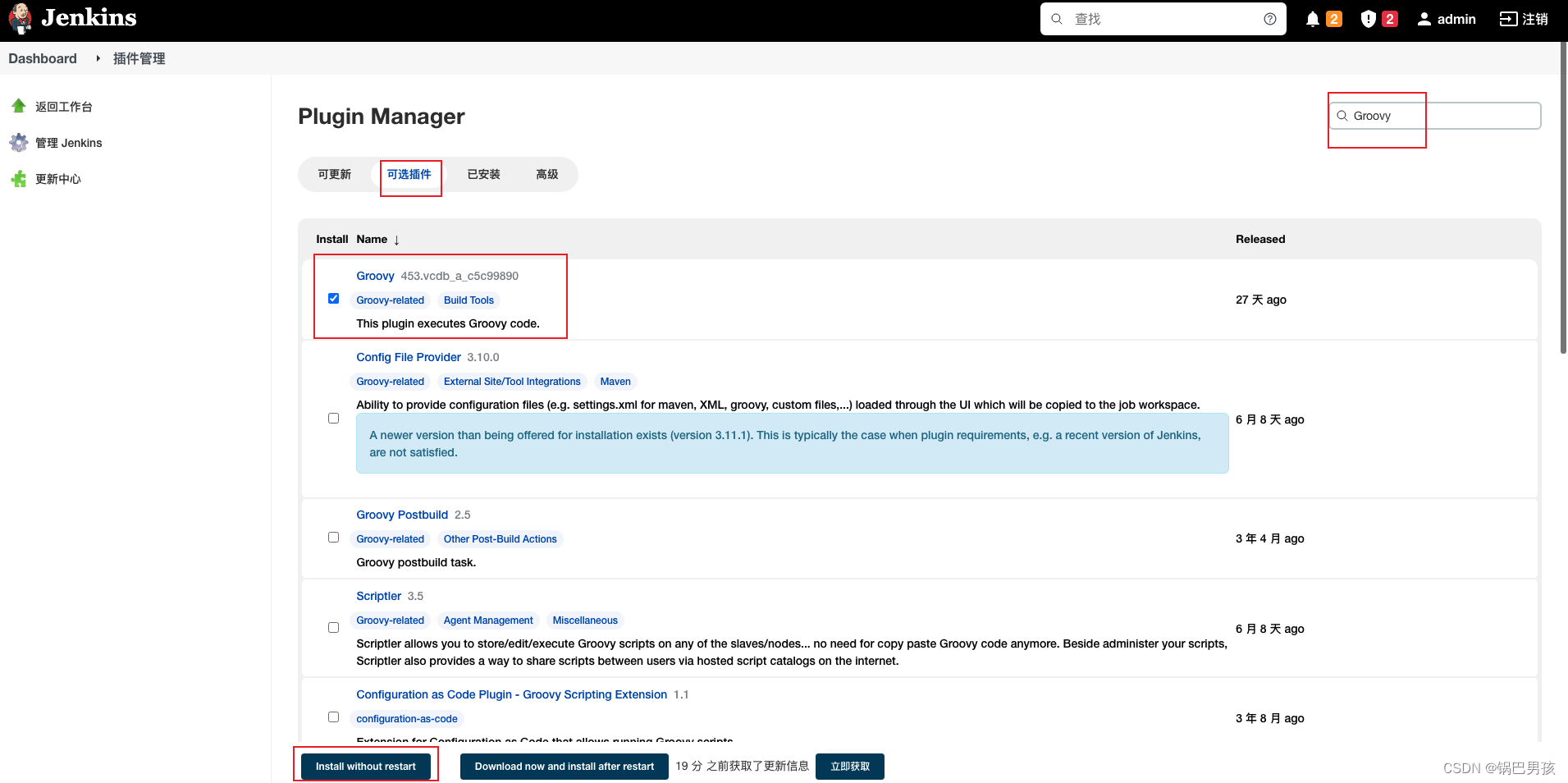1568x783 pixels.
Task: Open the security warnings shield icon
Action: pos(1368,19)
